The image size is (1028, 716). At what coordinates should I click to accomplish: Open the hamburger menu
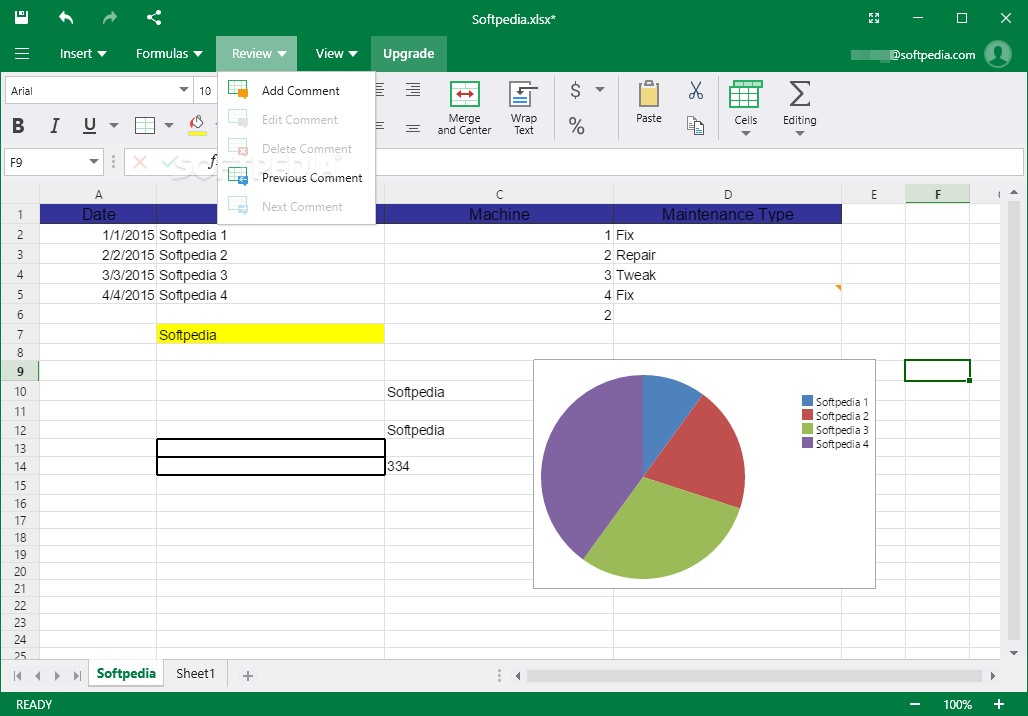(x=22, y=54)
